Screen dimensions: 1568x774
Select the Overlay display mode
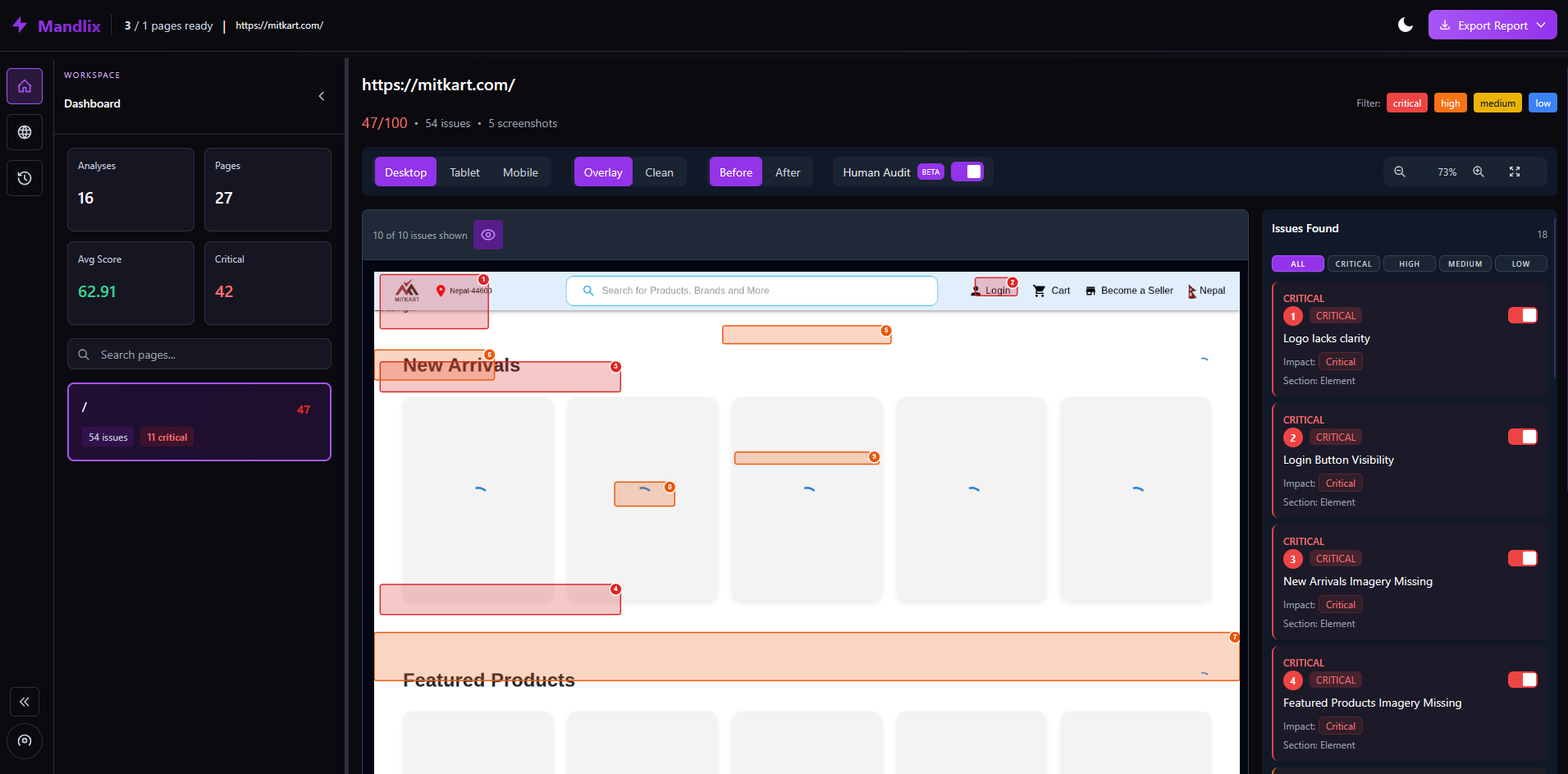tap(603, 172)
